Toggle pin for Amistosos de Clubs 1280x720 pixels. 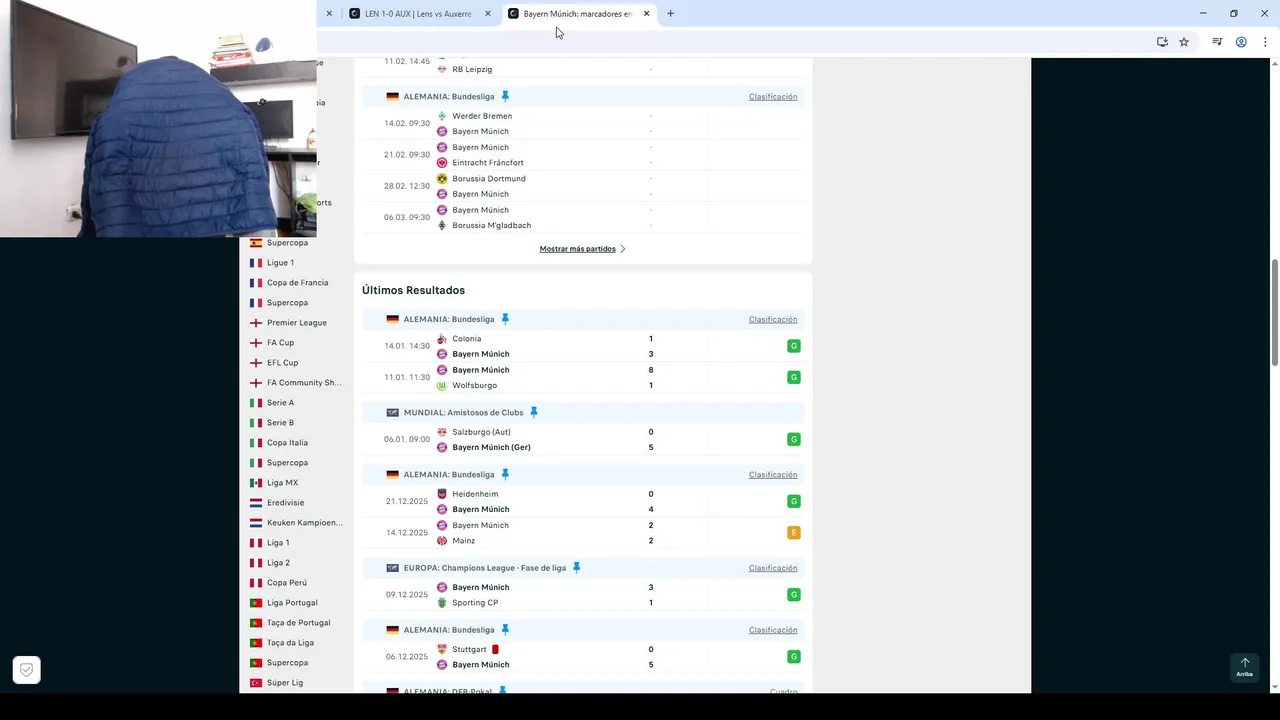coord(534,412)
